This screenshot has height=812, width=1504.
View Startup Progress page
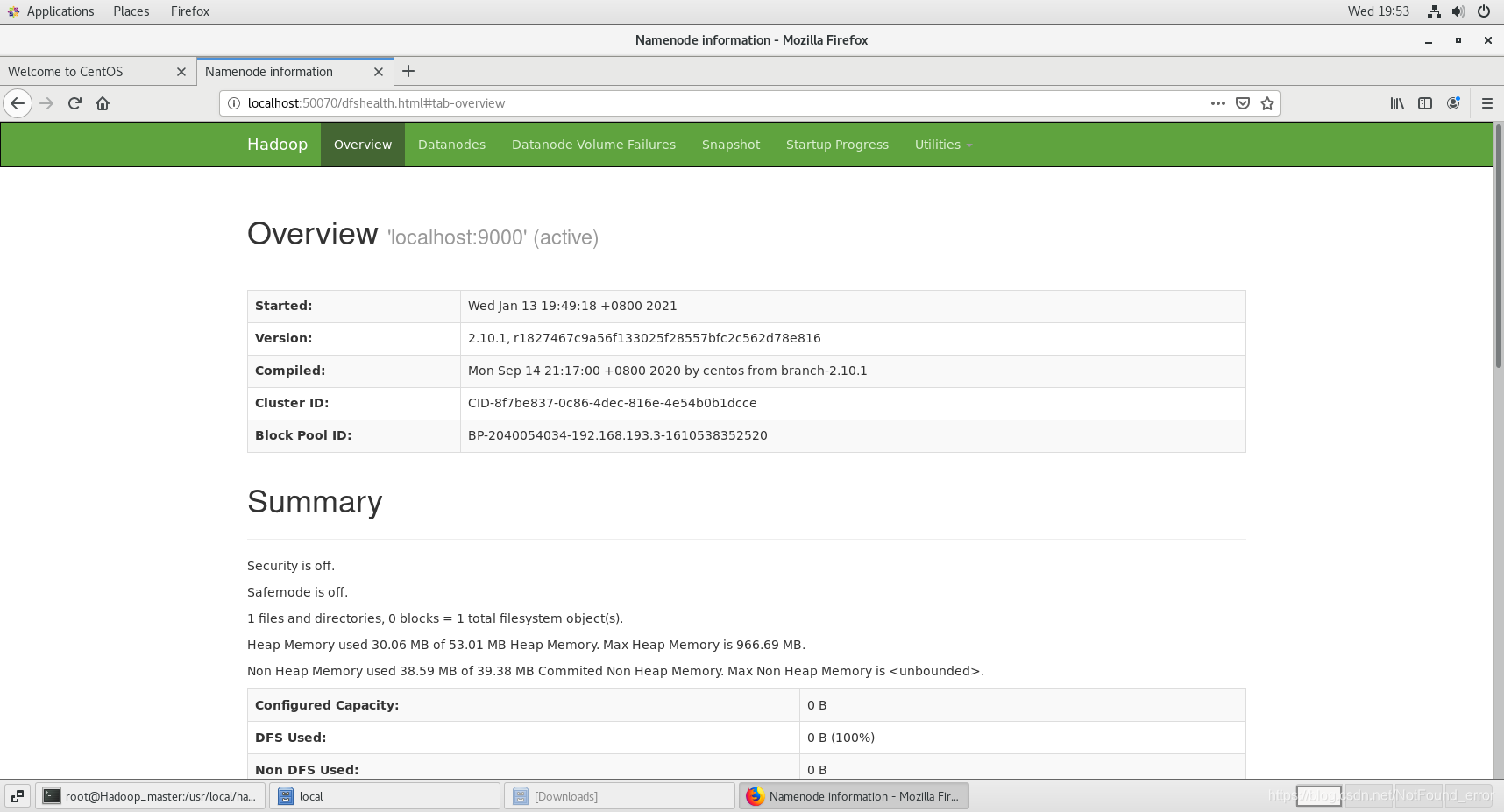point(837,145)
